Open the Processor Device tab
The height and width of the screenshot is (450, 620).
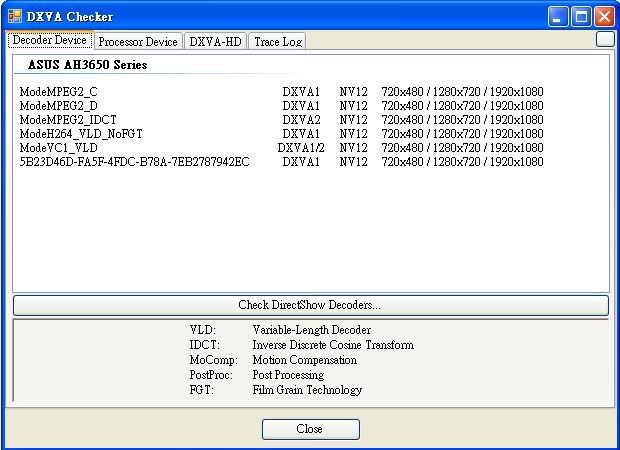(138, 42)
